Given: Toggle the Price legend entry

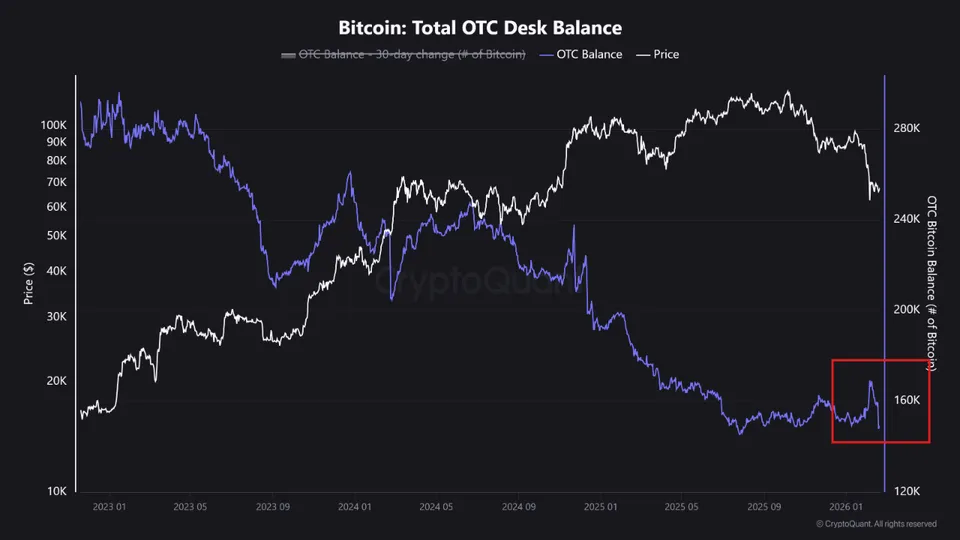Looking at the screenshot, I should pos(658,54).
